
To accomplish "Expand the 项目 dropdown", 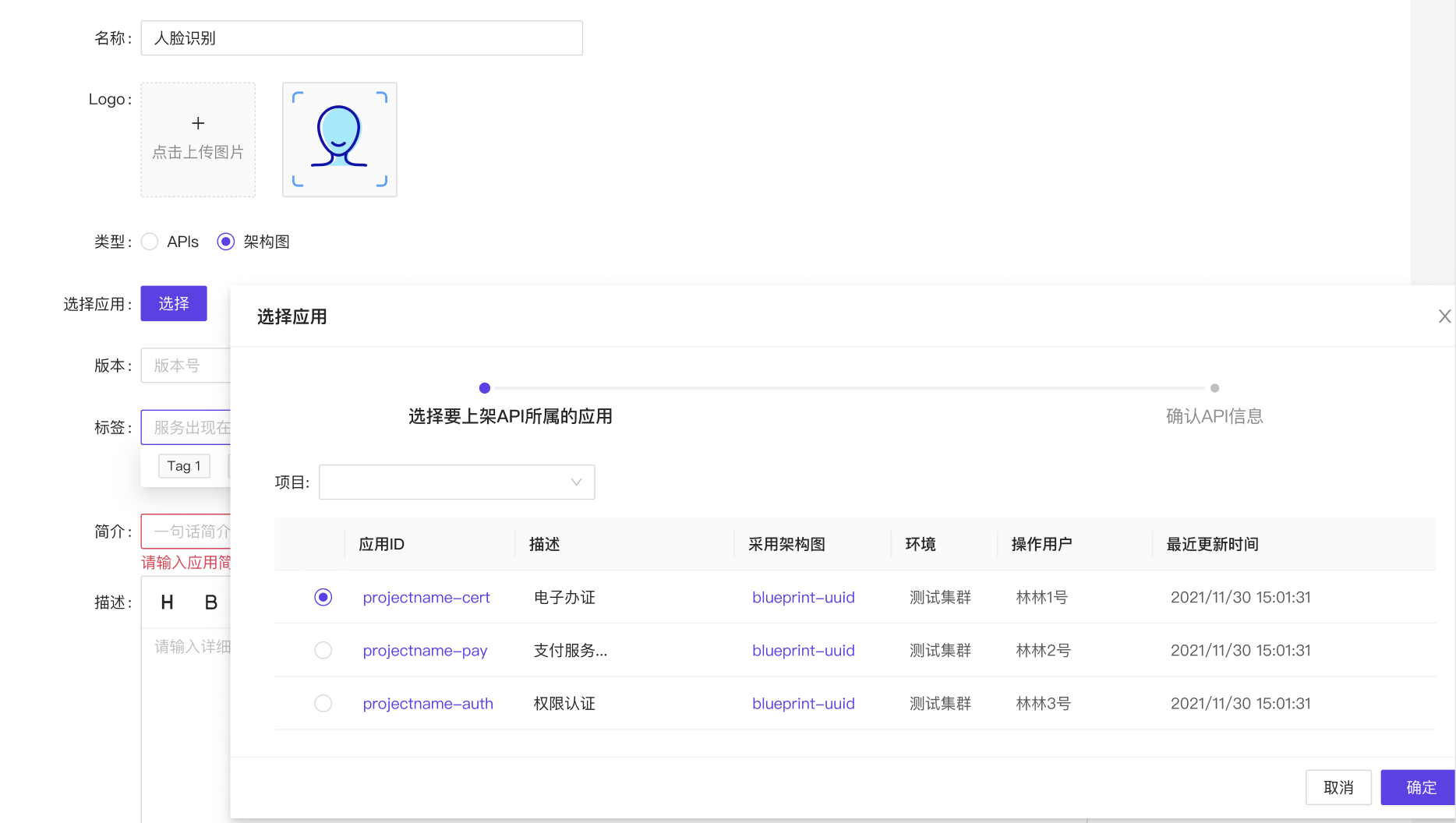I will point(457,482).
